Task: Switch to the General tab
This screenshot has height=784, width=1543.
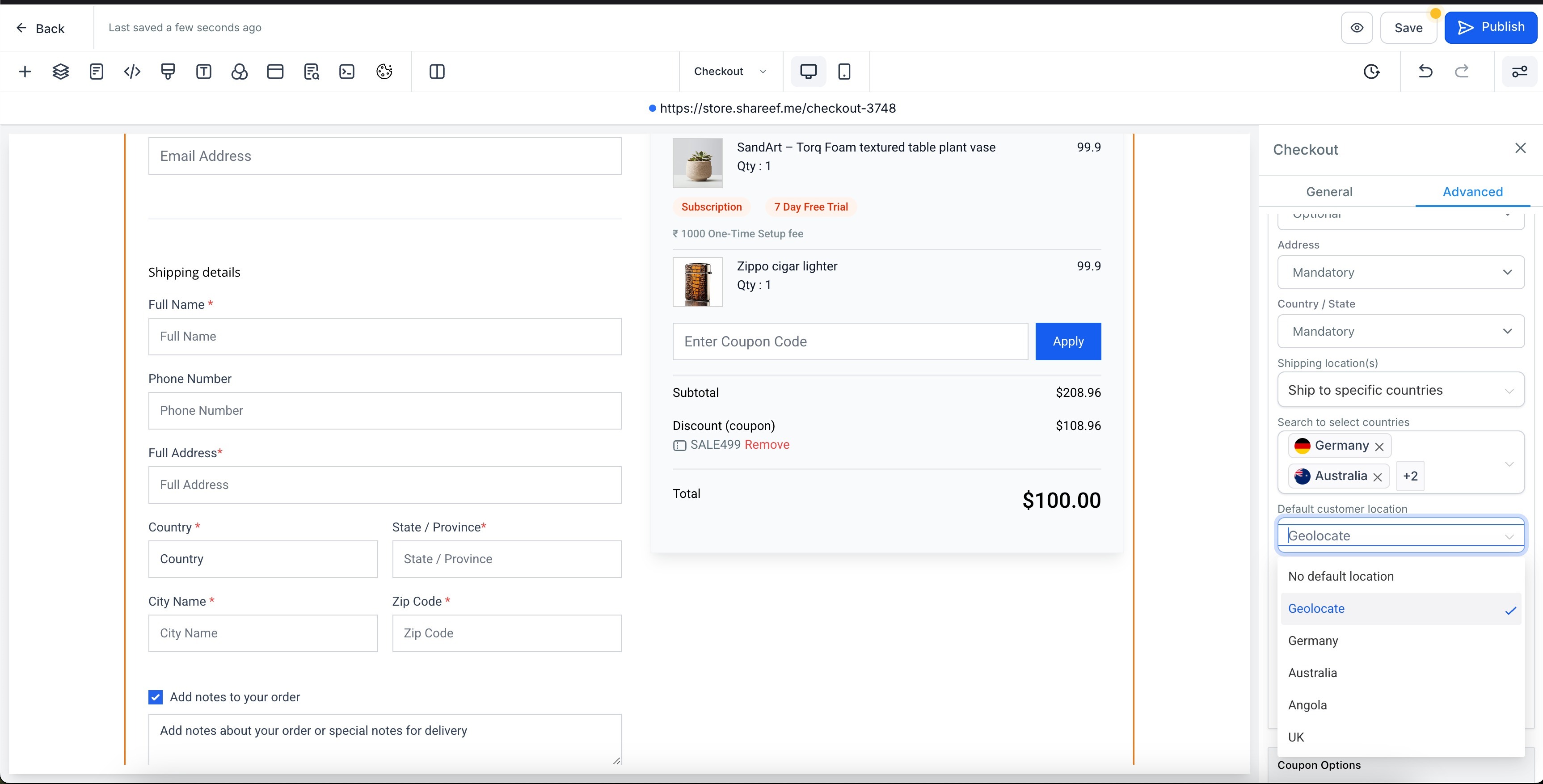Action: [1328, 192]
